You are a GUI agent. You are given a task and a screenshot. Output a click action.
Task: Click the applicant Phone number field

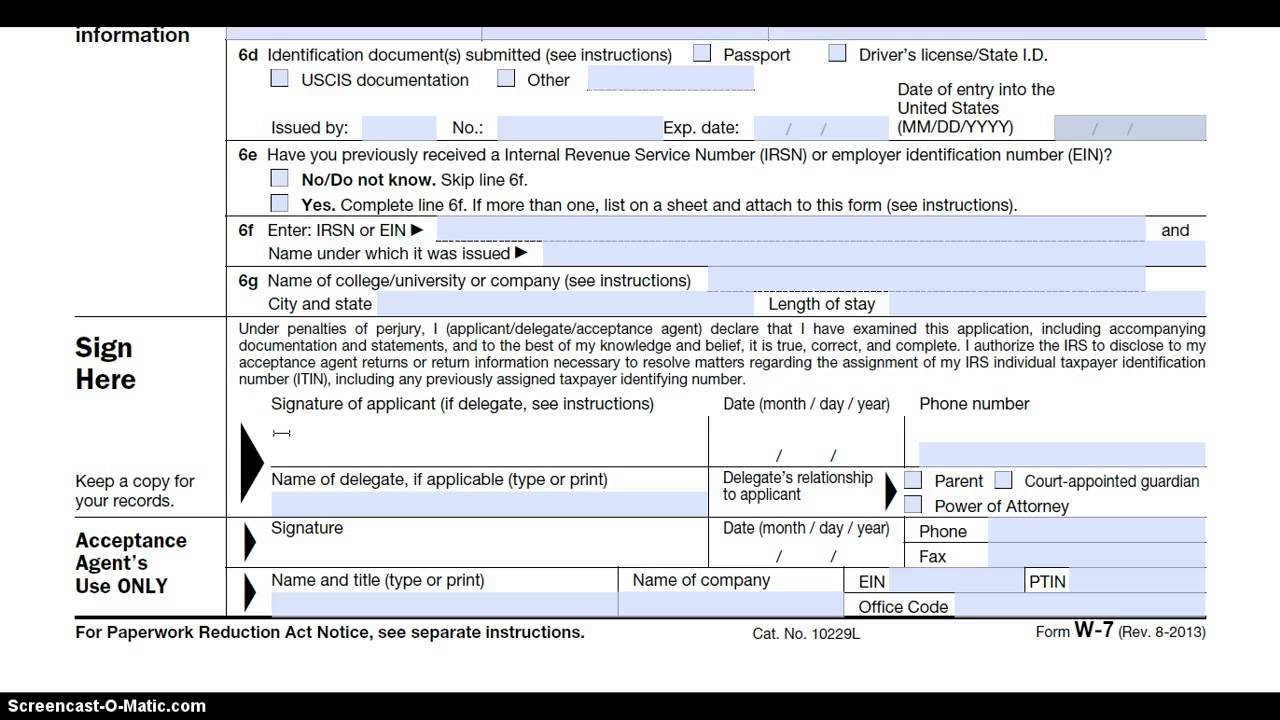point(1062,454)
